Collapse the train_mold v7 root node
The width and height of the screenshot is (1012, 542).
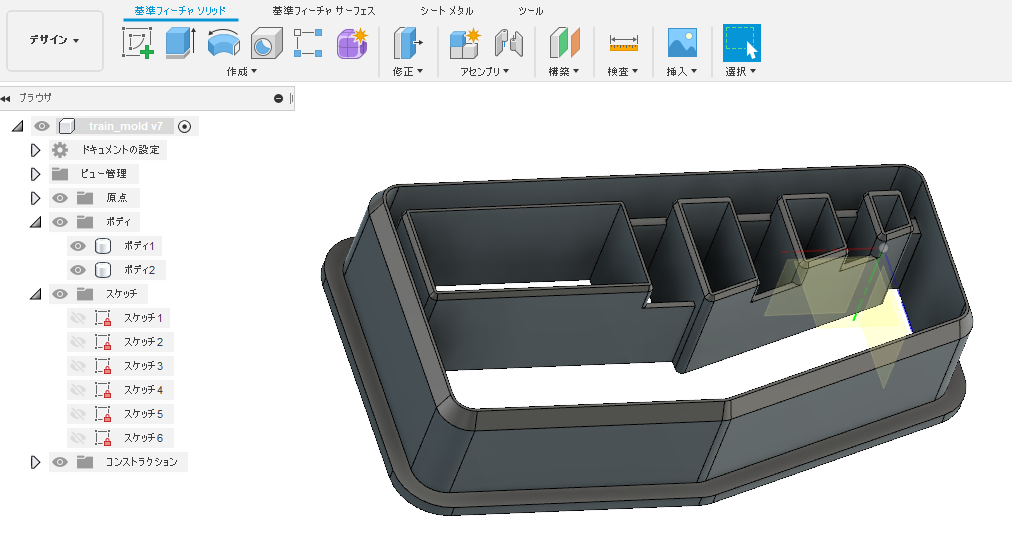[x=17, y=126]
